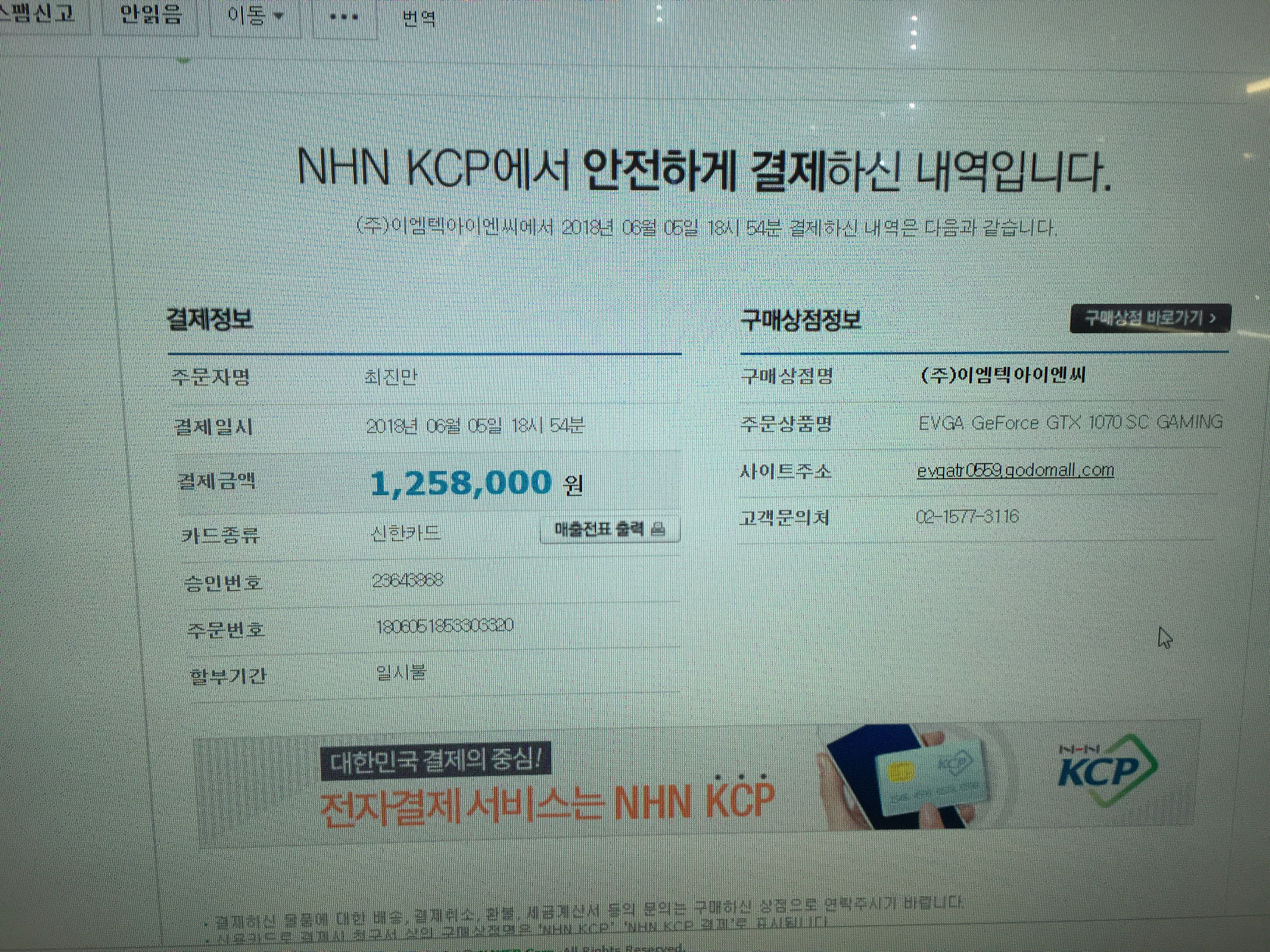This screenshot has height=952, width=1270.
Task: Click the 주문상품명 label
Action: coord(786,423)
